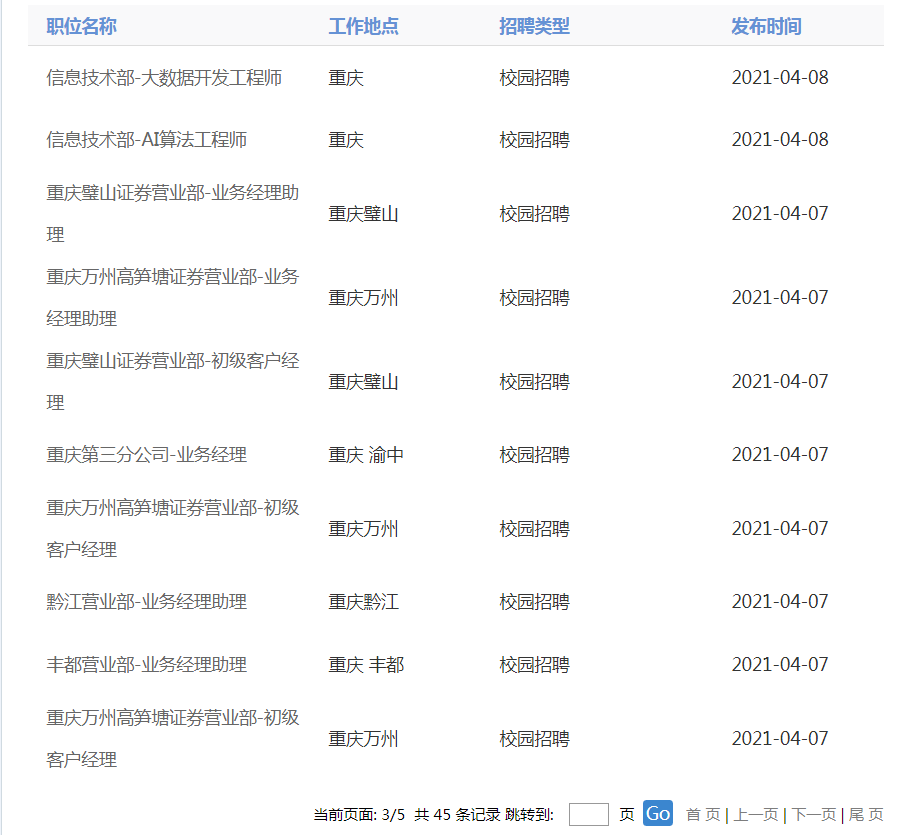Click 校园招聘 in 黔江营业部 row

[x=534, y=601]
